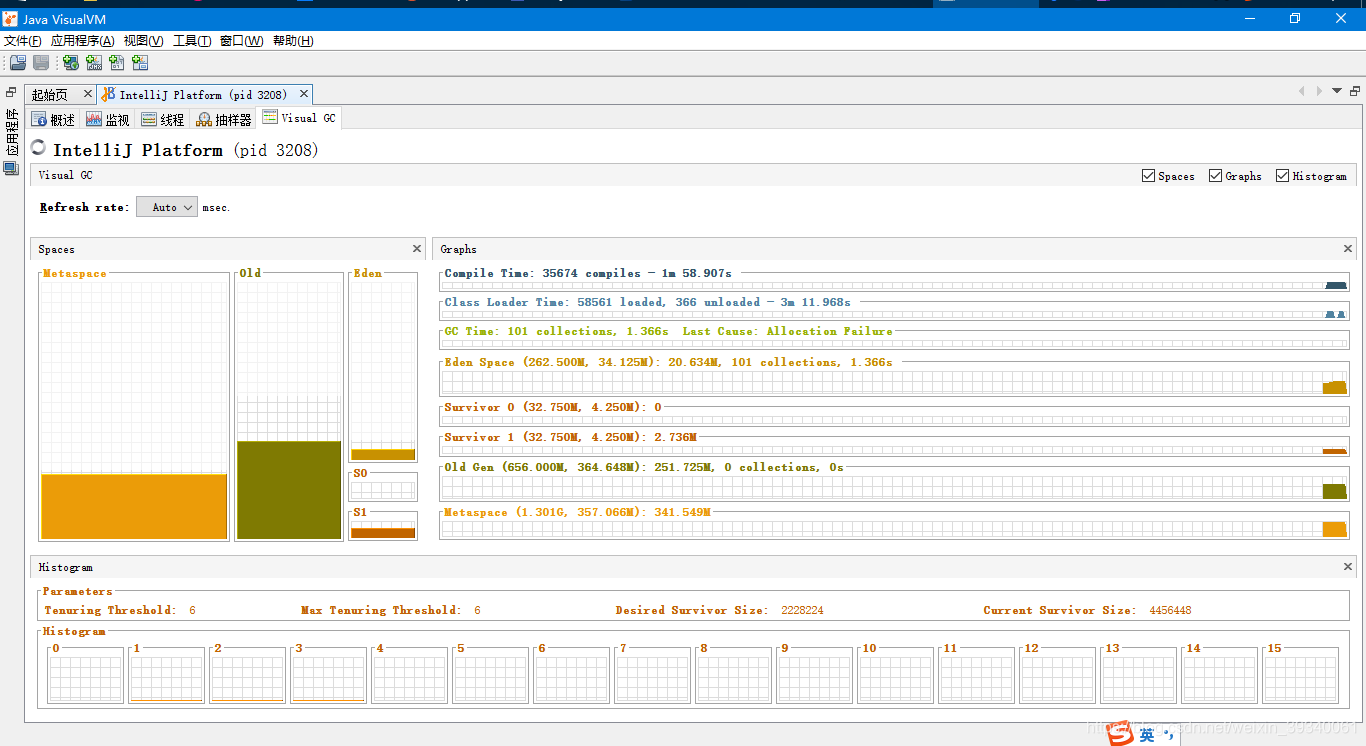The height and width of the screenshot is (746, 1366).
Task: Click the Applications sidebar computer icon
Action: 11,169
